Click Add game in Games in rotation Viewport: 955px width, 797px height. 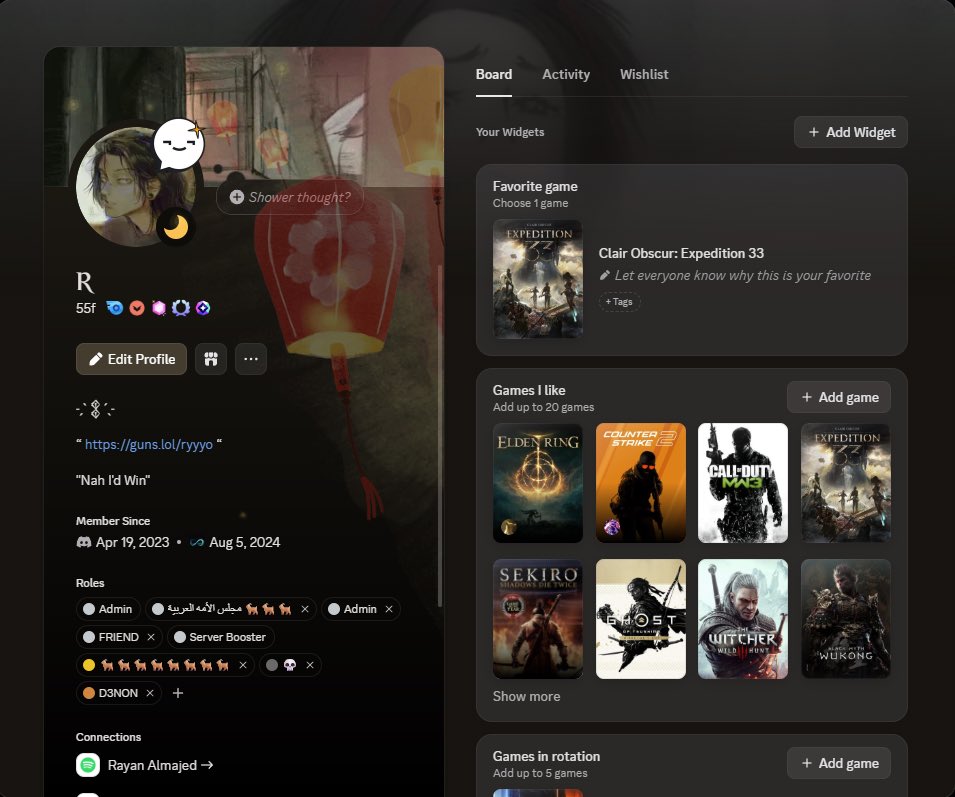839,764
